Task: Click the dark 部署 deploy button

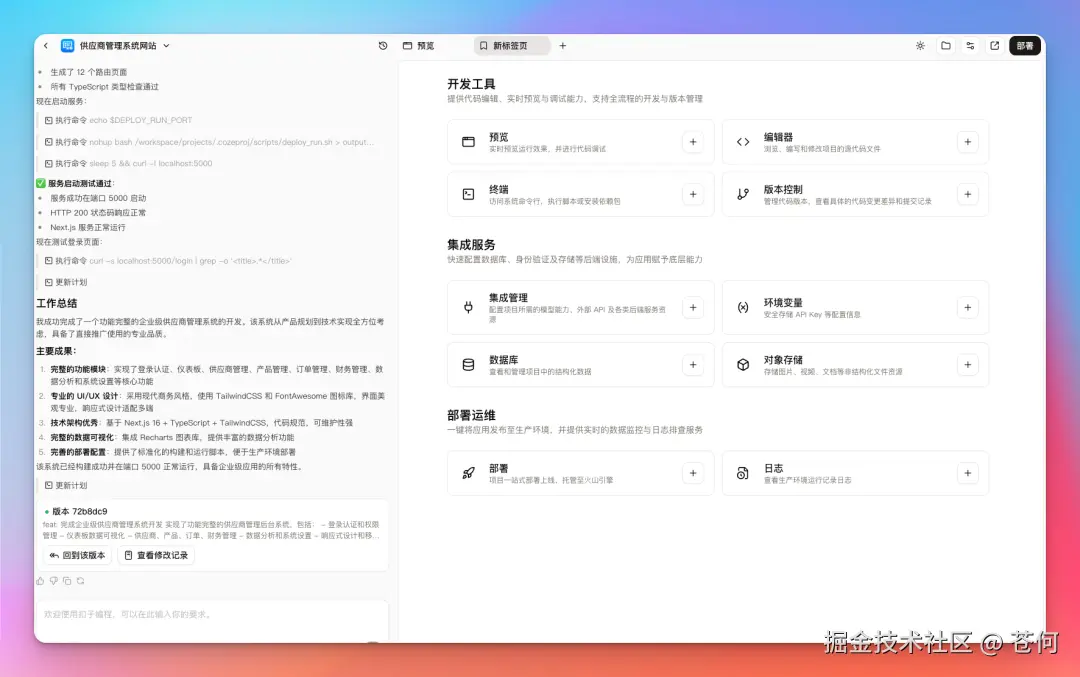Action: pyautogui.click(x=1024, y=45)
